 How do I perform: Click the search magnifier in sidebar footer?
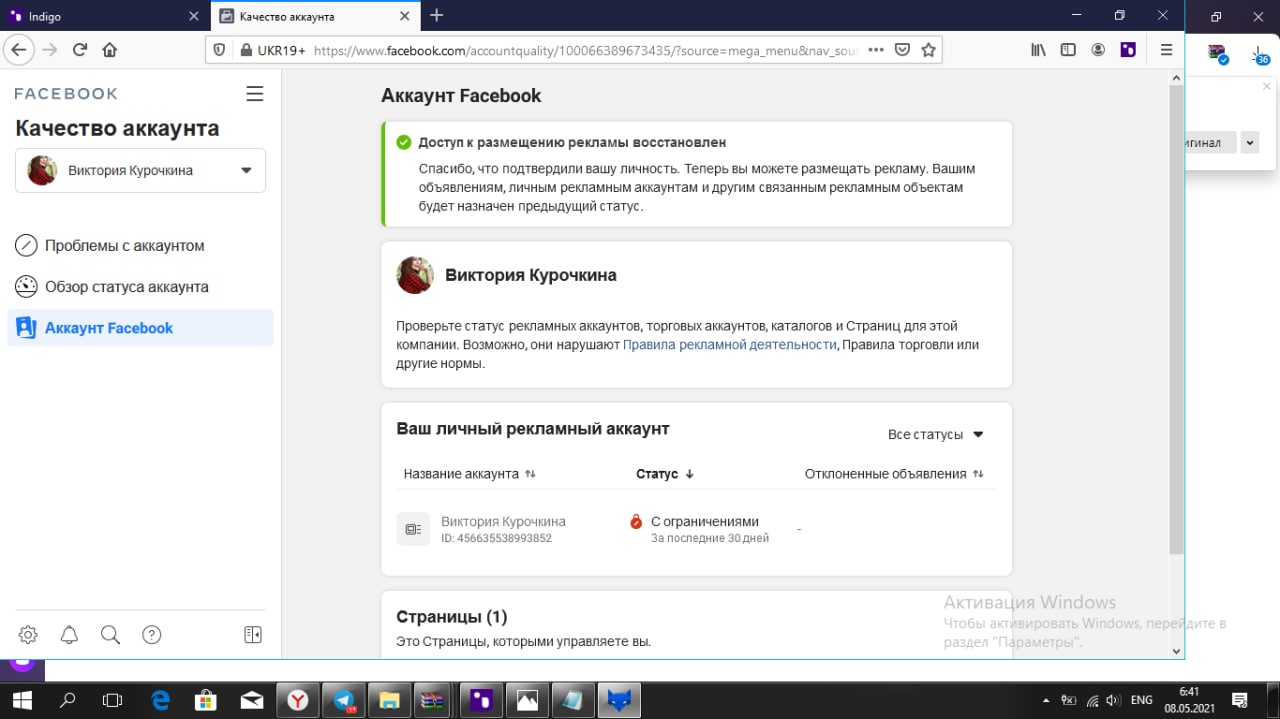(110, 635)
